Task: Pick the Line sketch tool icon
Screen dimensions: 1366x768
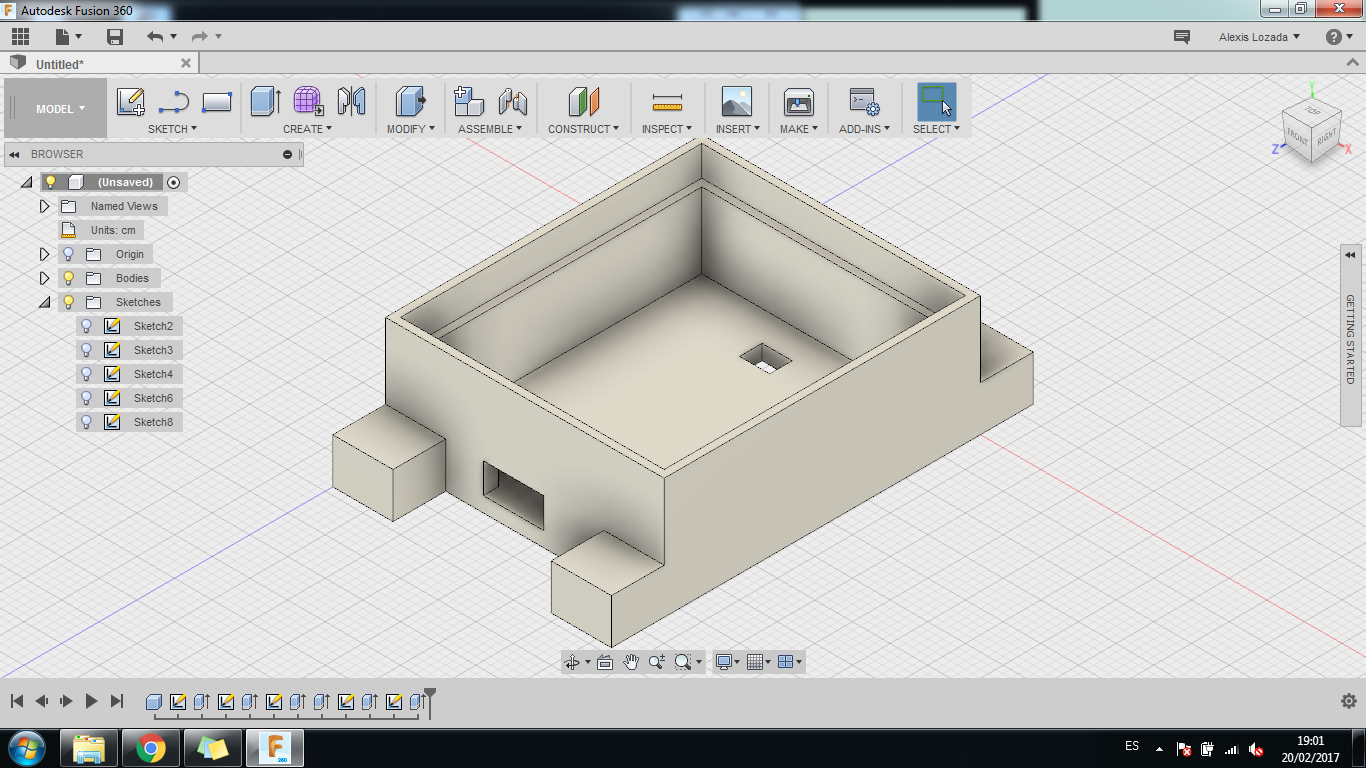Action: [x=174, y=101]
